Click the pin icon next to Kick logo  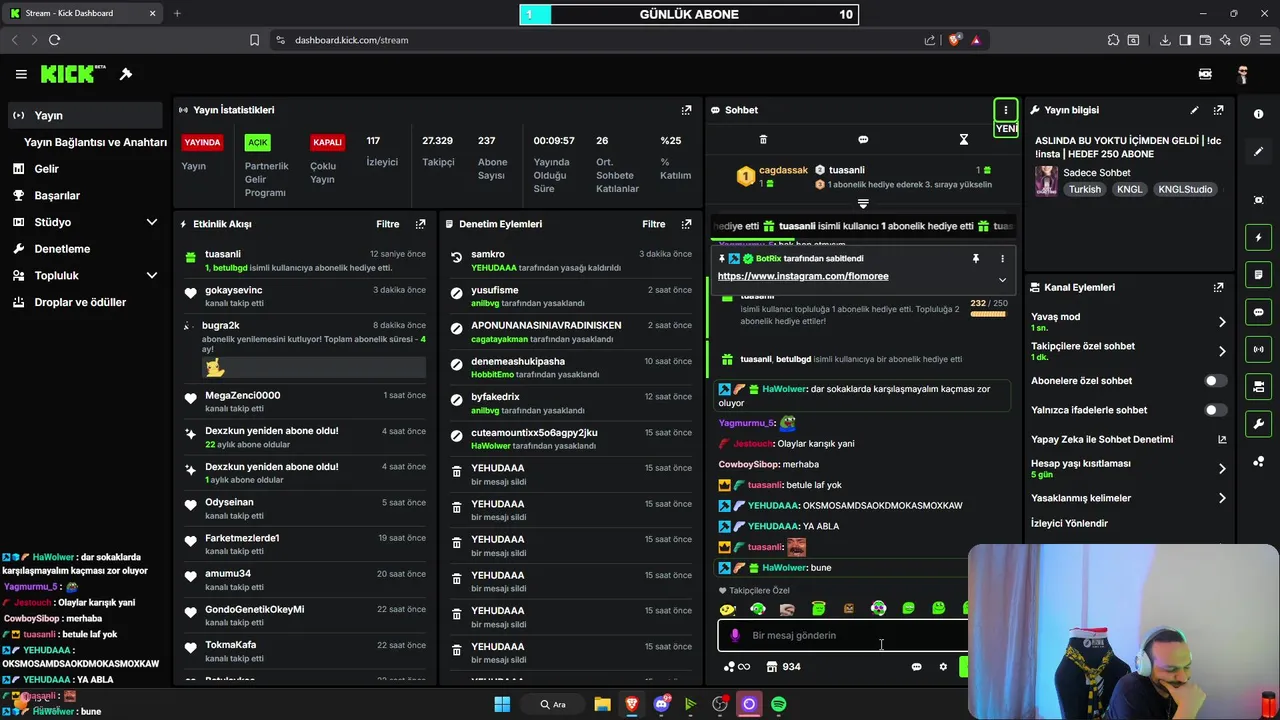pos(126,74)
